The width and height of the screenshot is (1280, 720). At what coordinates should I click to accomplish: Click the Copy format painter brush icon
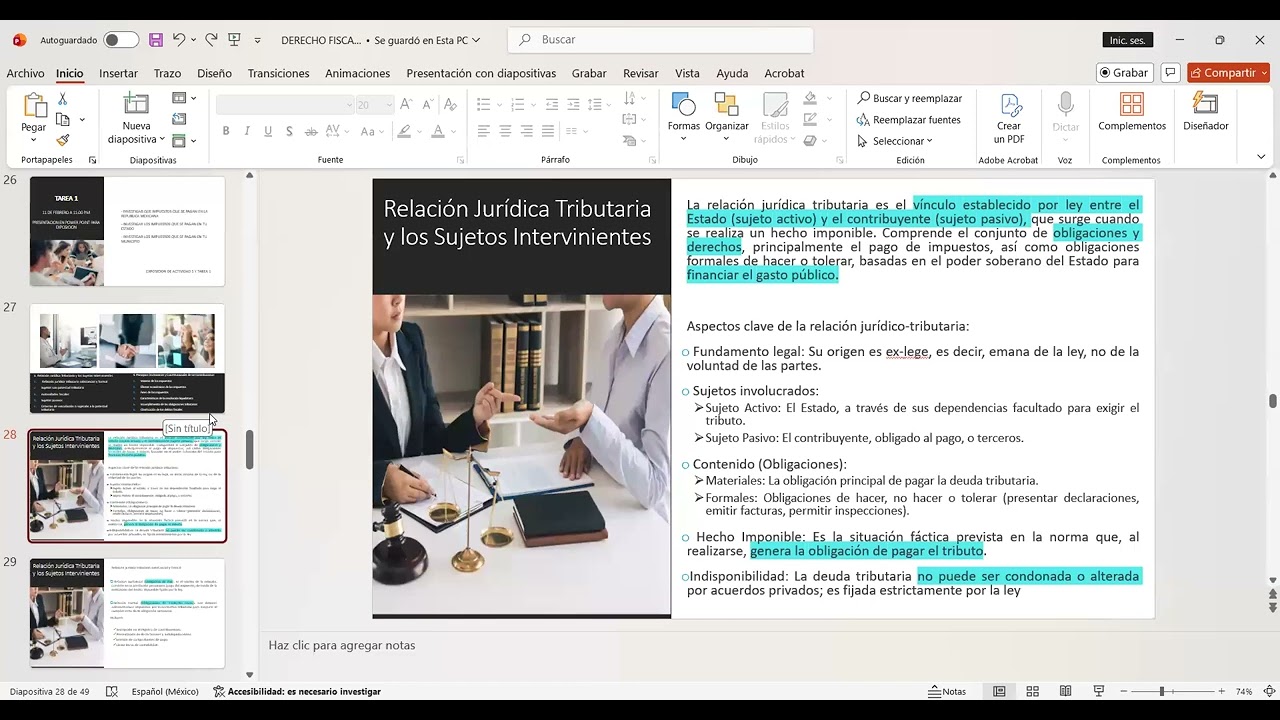coord(63,141)
